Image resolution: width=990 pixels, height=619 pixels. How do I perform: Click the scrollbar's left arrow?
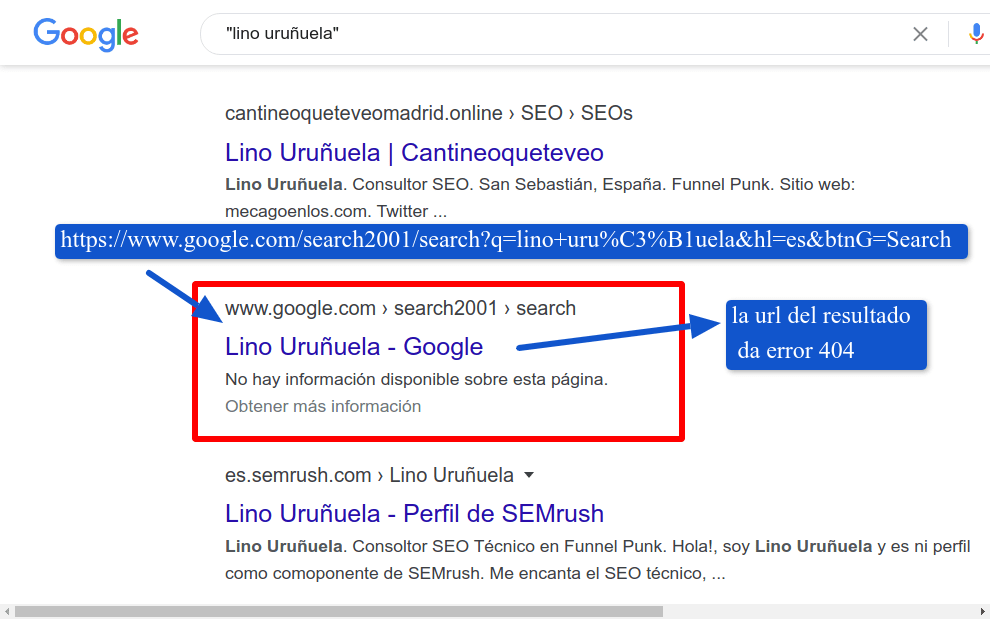point(6,611)
